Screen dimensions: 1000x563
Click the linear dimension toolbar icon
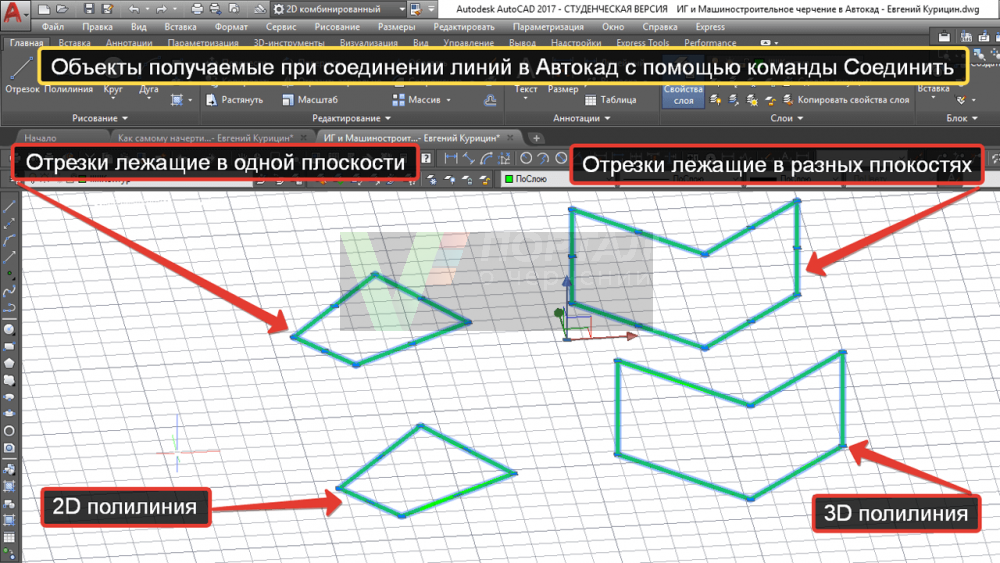tap(451, 158)
